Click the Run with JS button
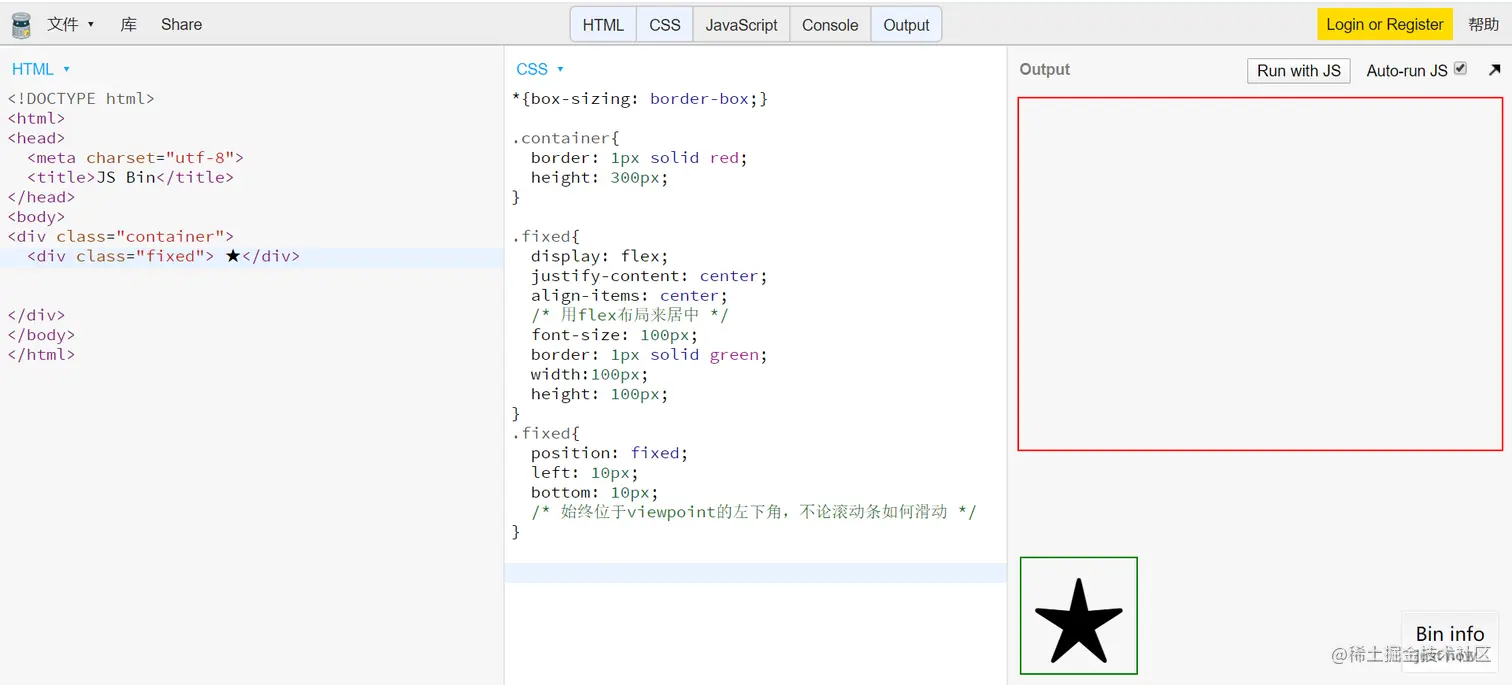Image resolution: width=1512 pixels, height=685 pixels. pos(1299,71)
